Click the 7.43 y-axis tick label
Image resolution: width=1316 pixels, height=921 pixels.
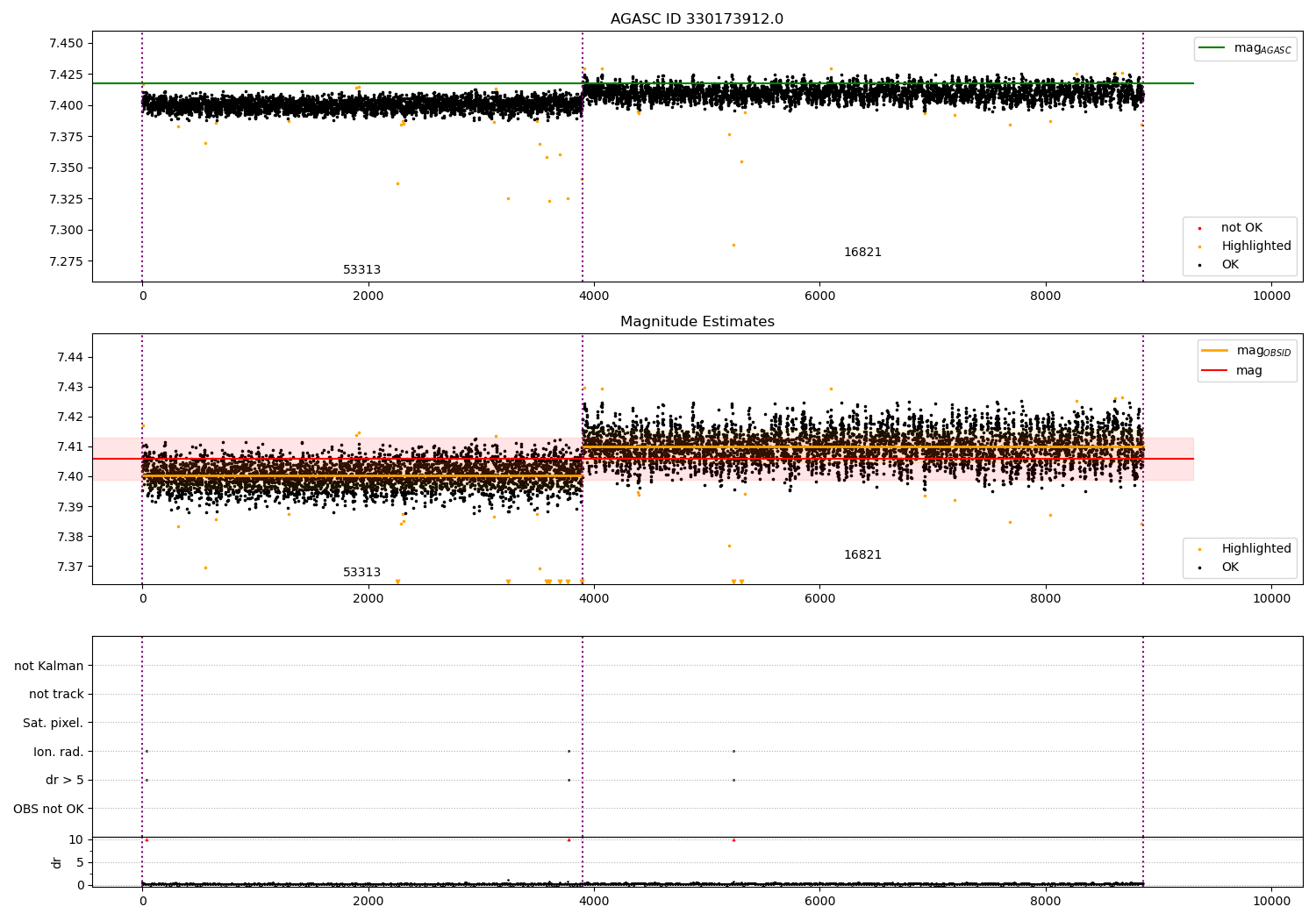[70, 387]
